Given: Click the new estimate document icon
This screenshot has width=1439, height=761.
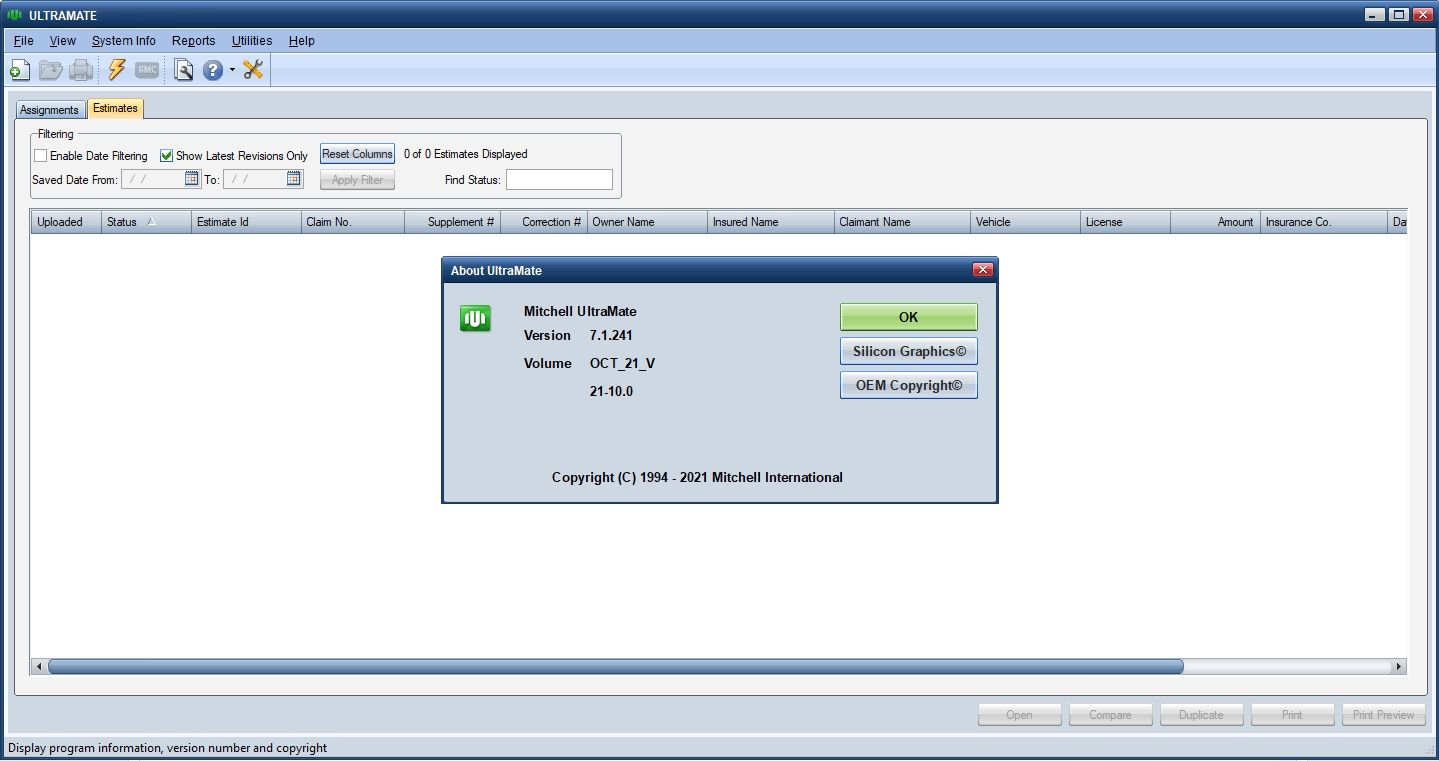Looking at the screenshot, I should [x=19, y=70].
